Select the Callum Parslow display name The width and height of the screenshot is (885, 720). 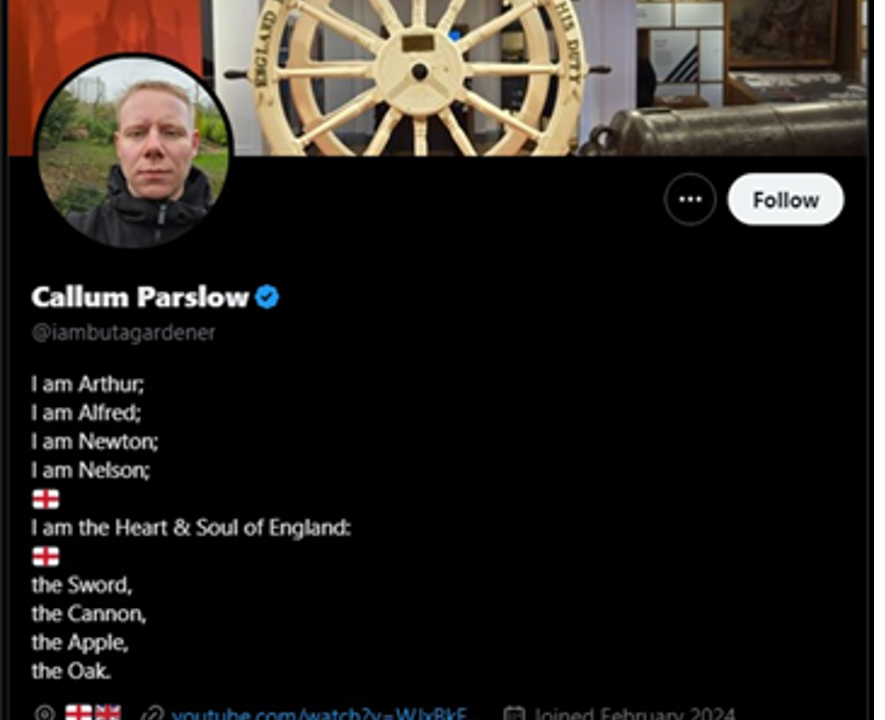tap(140, 297)
